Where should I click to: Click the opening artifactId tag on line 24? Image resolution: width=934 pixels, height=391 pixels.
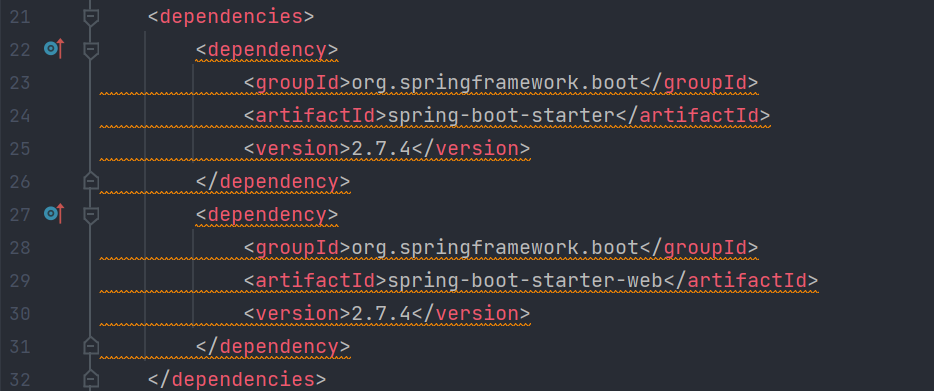(x=316, y=115)
